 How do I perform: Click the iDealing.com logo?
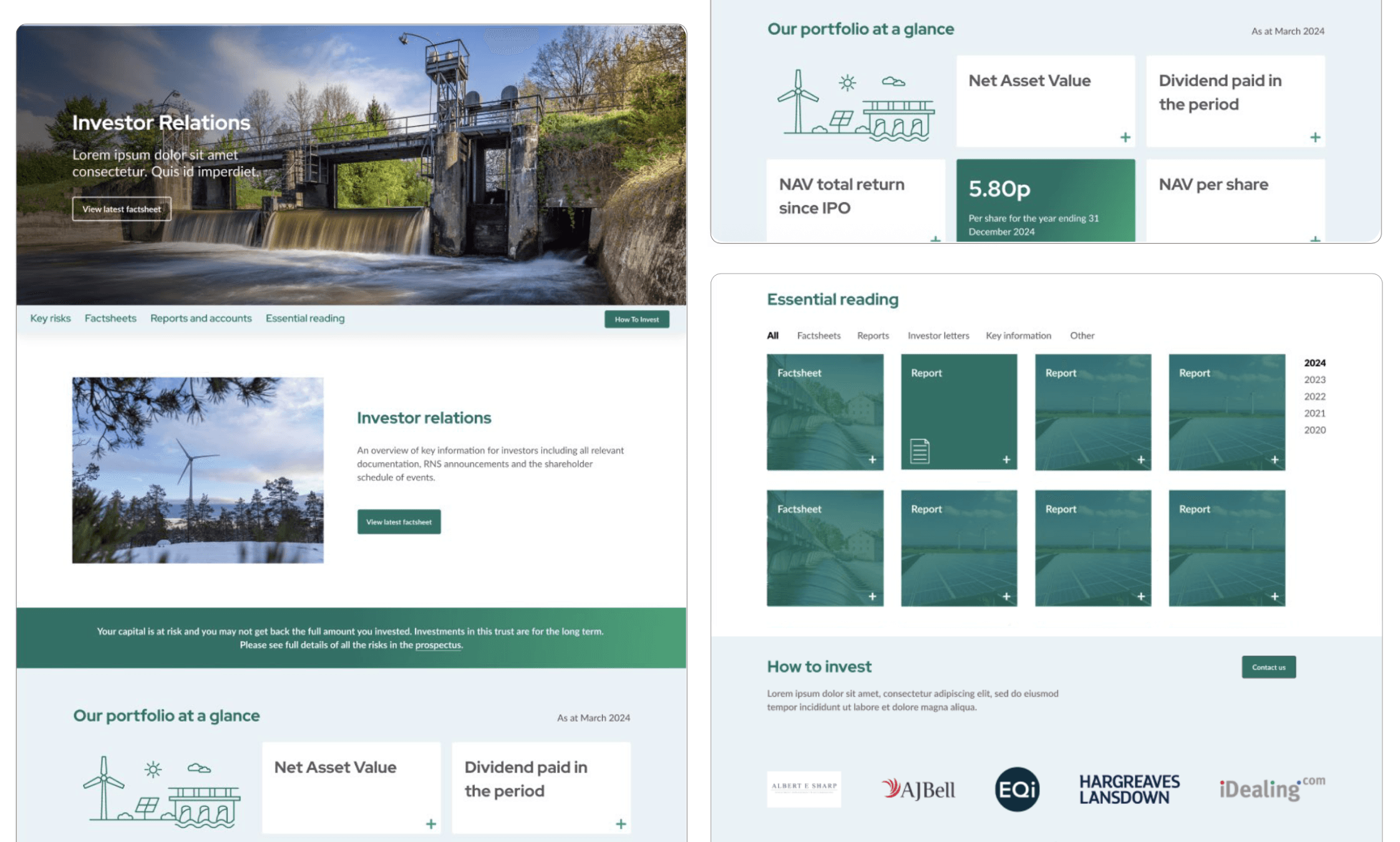(x=1271, y=787)
